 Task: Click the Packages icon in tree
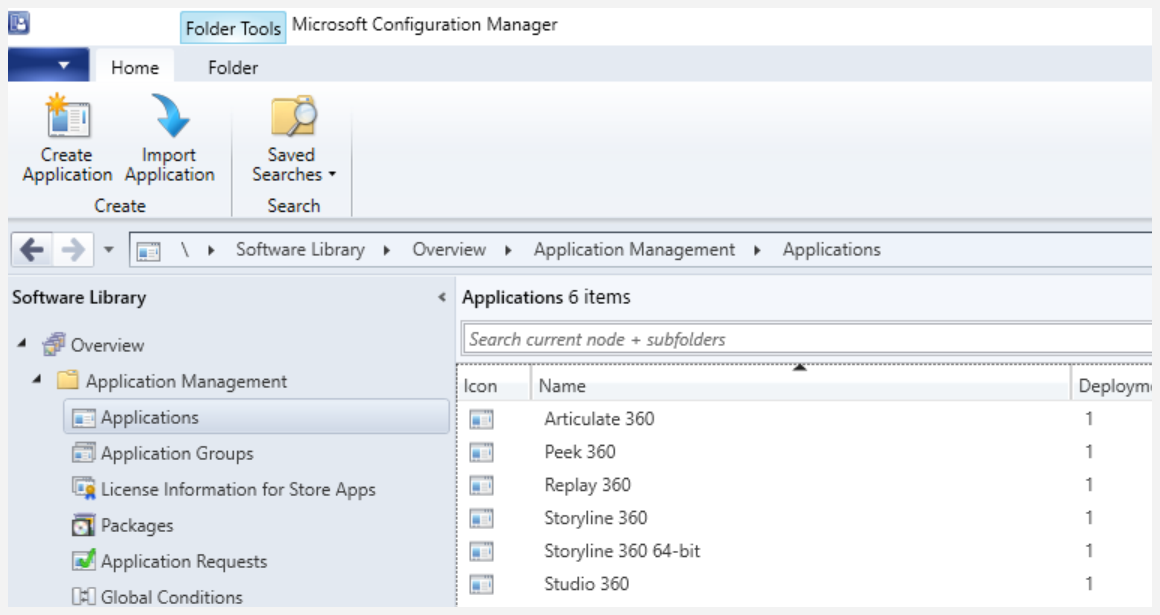(84, 525)
